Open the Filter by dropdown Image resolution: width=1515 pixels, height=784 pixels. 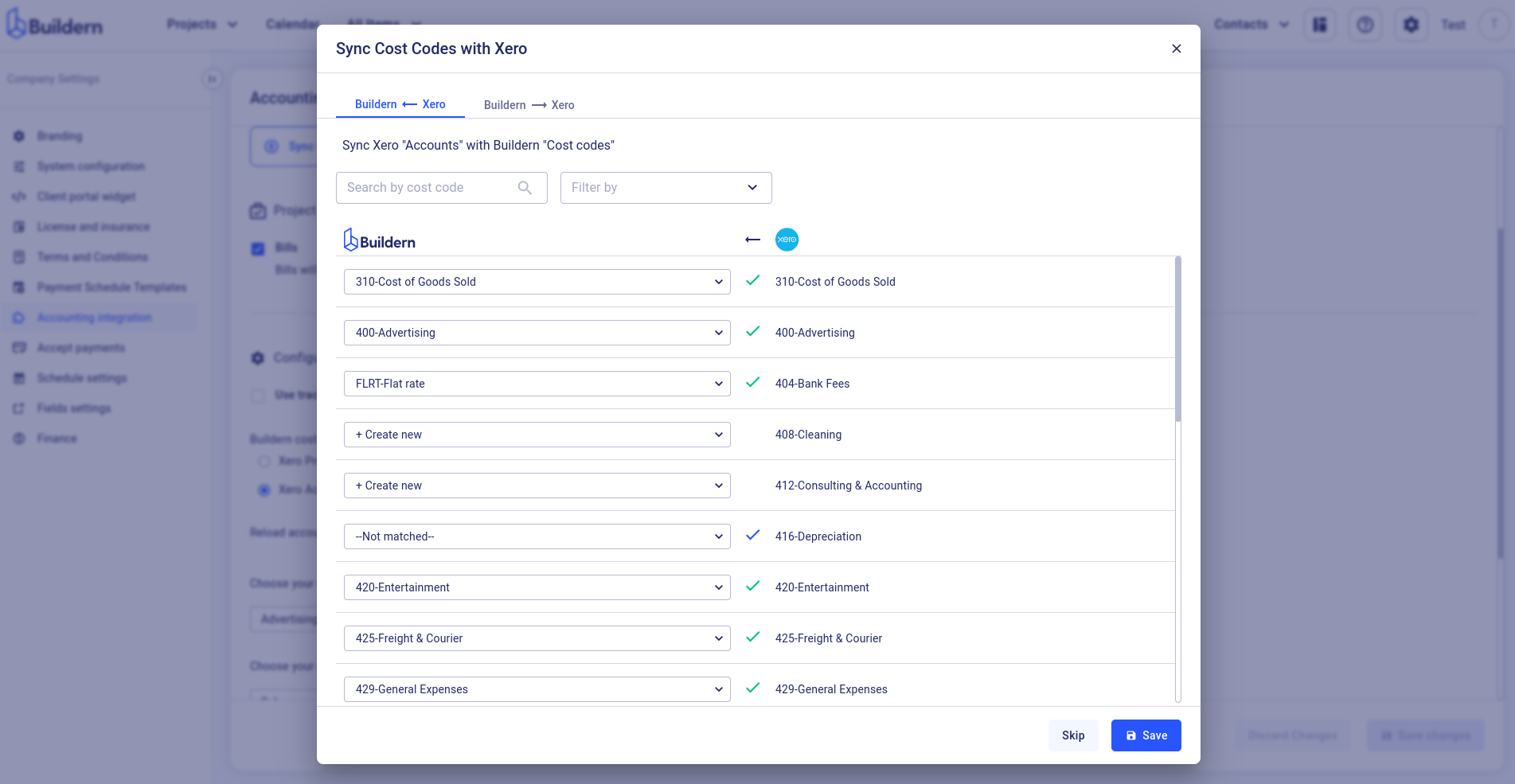(666, 188)
